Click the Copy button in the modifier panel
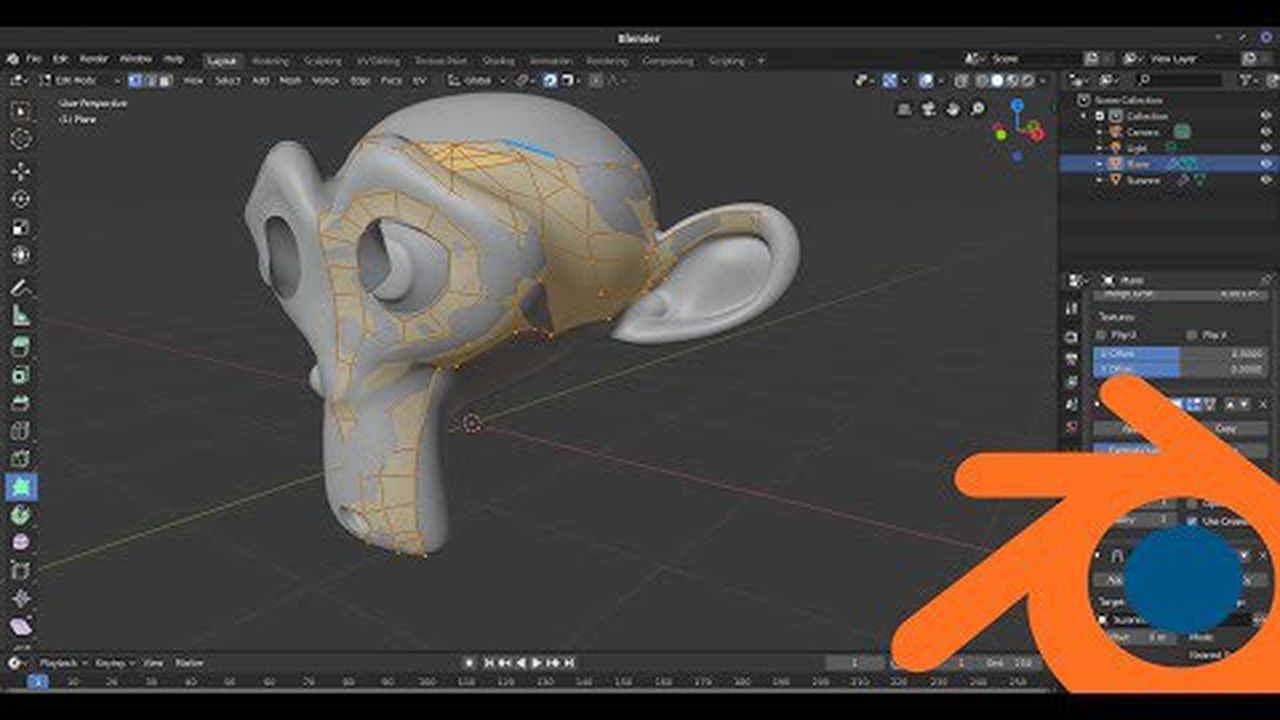Viewport: 1280px width, 720px height. [1230, 427]
